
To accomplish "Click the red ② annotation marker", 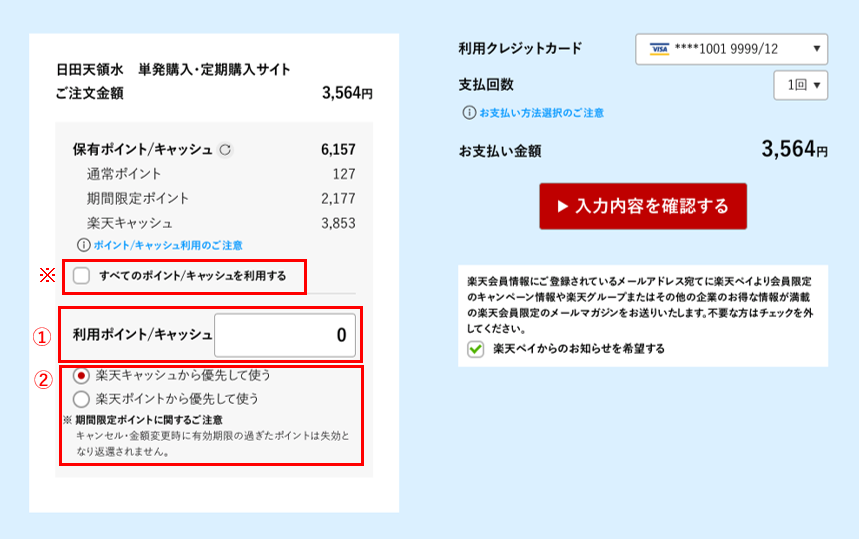I will click(41, 379).
